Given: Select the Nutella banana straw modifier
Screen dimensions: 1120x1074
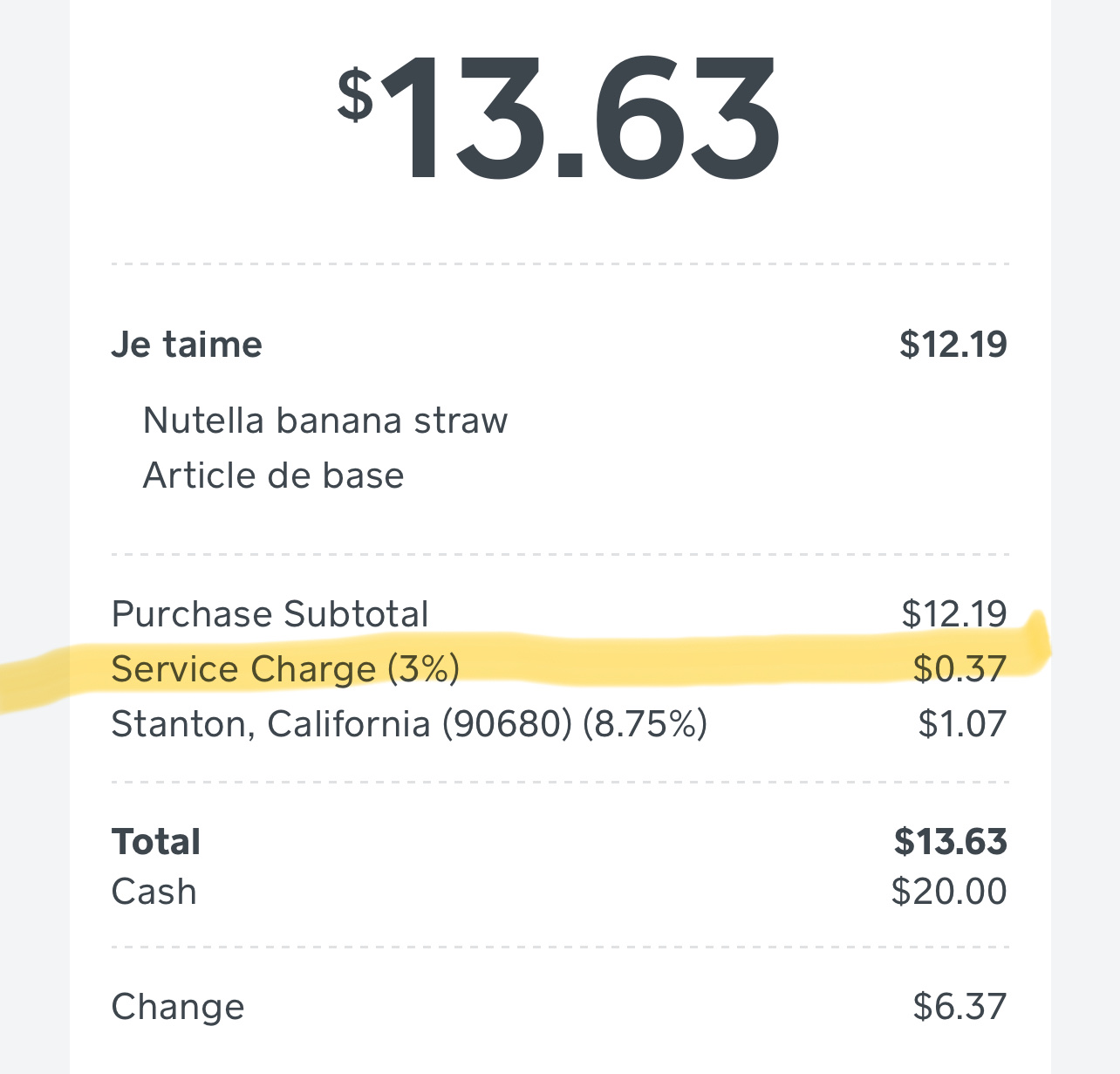Looking at the screenshot, I should (324, 421).
